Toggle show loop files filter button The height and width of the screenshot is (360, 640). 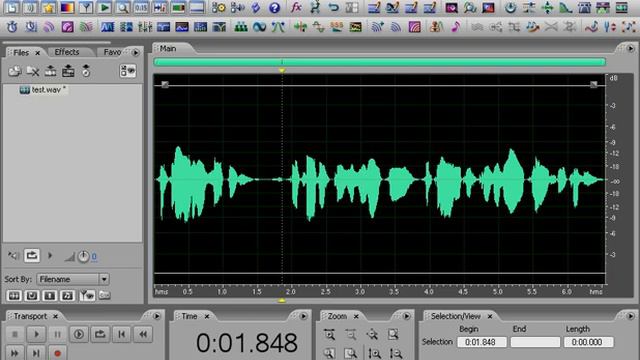(32, 295)
